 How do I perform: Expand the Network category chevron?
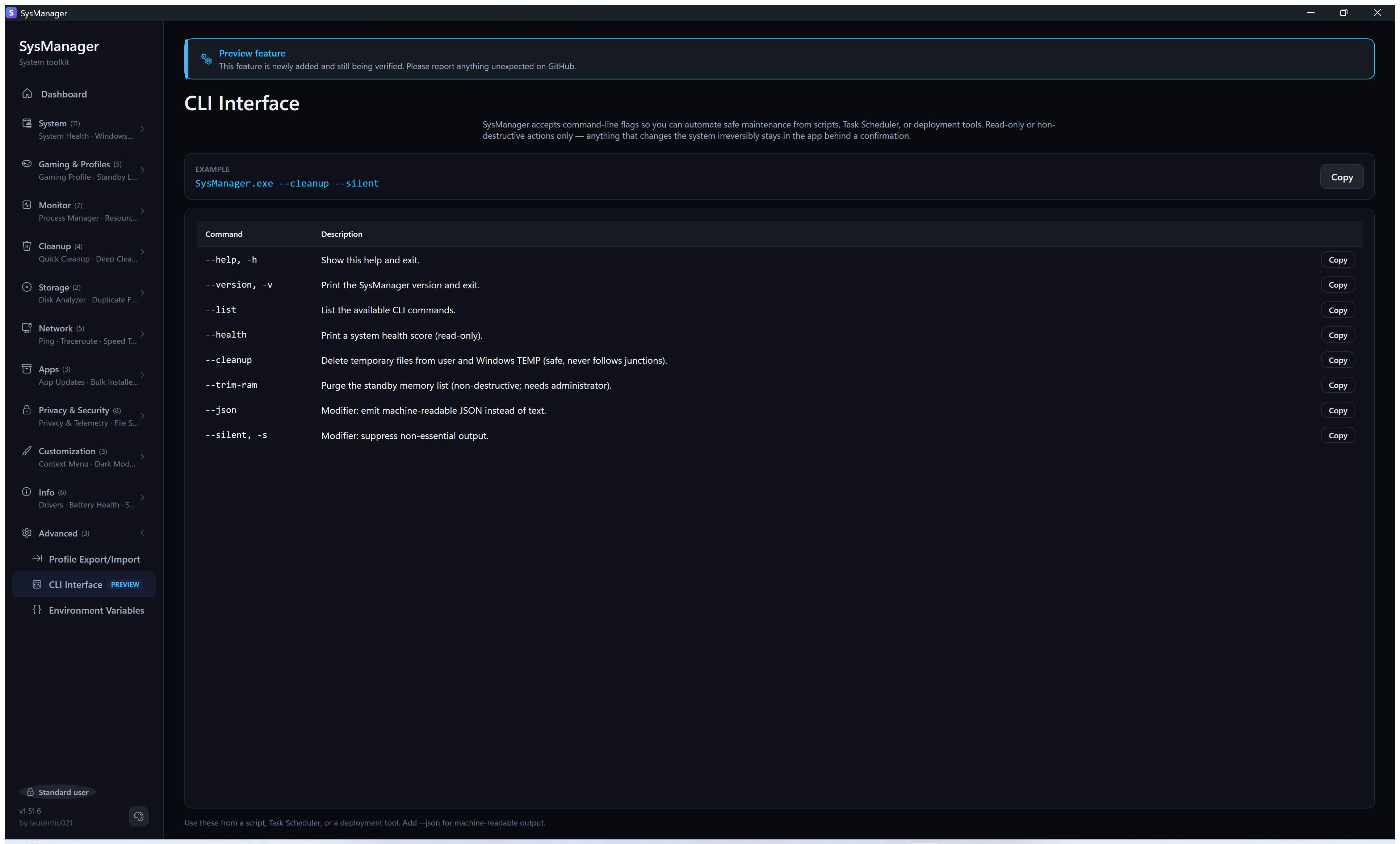pyautogui.click(x=143, y=334)
